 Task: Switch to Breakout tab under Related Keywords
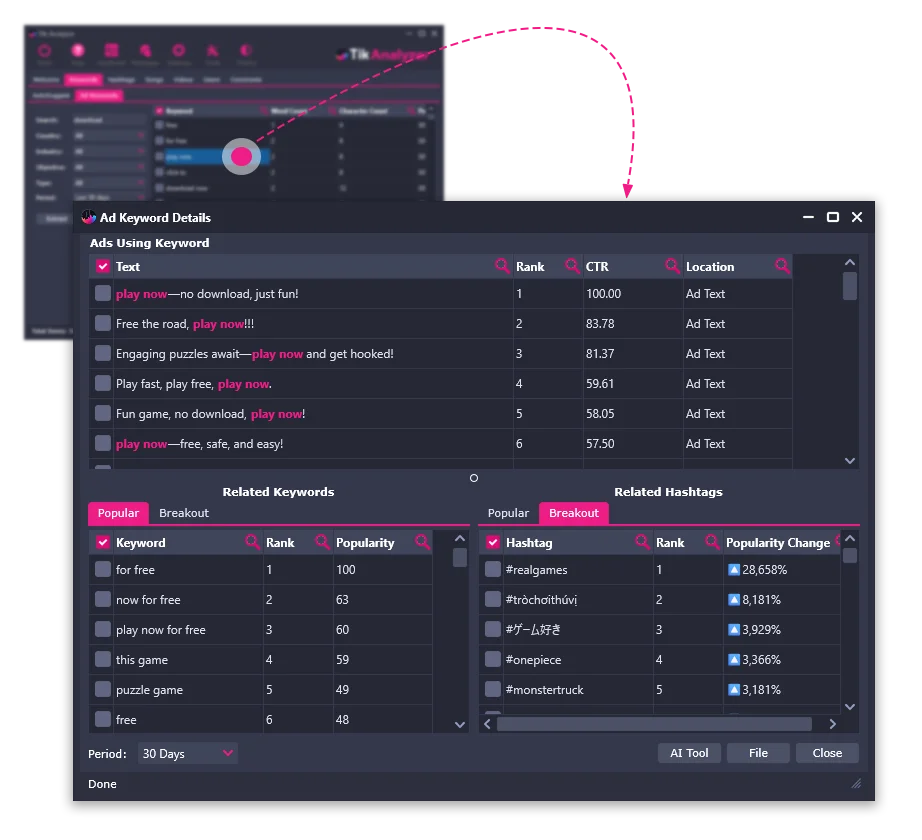(184, 513)
